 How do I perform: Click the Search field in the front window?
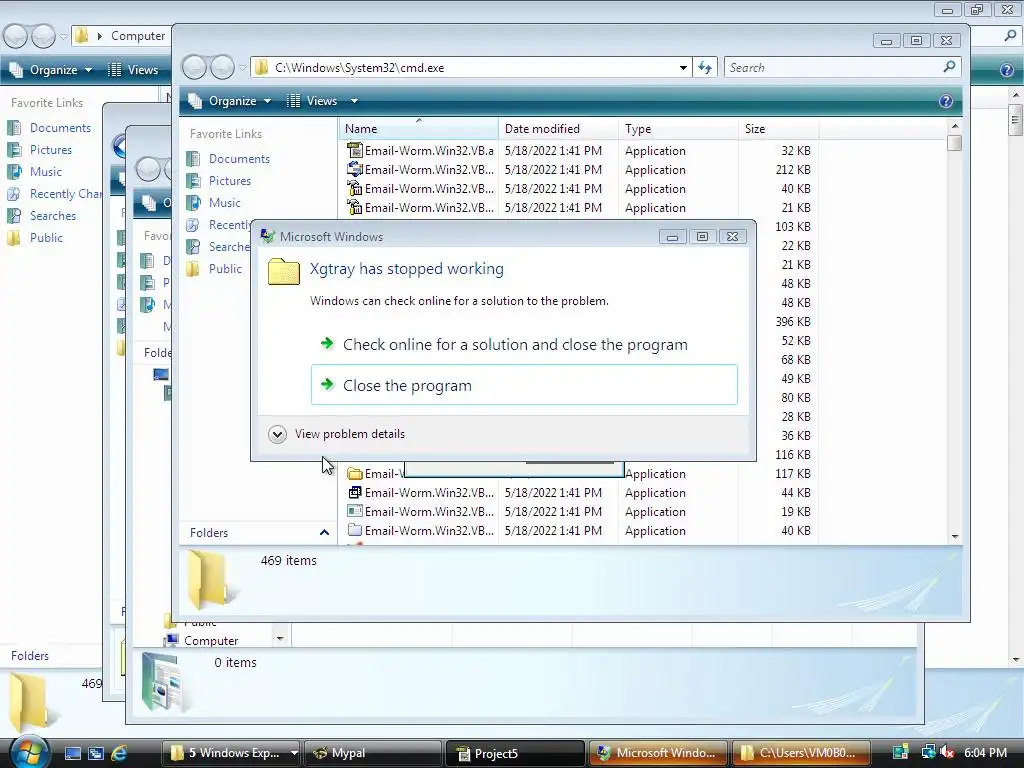pos(833,67)
